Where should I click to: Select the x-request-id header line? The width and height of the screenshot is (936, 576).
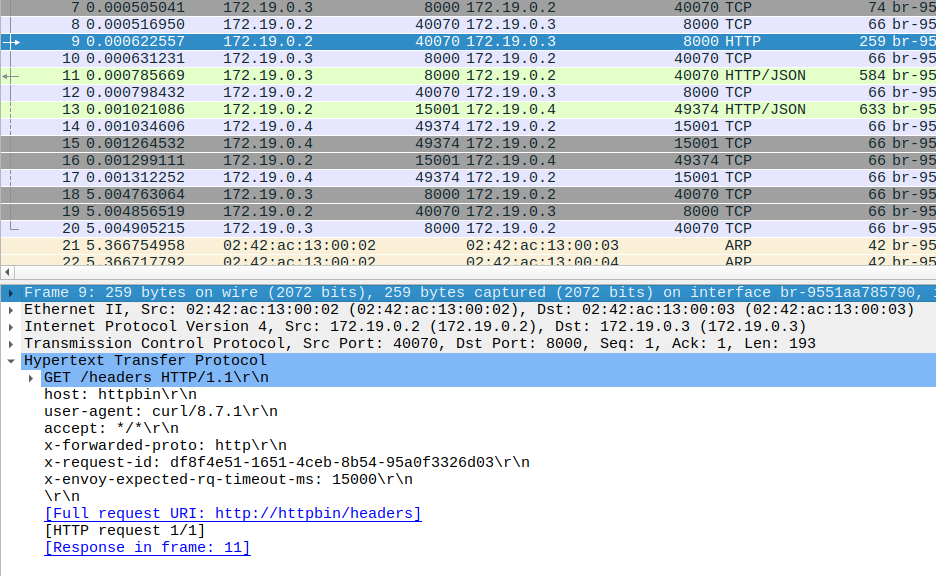(287, 463)
